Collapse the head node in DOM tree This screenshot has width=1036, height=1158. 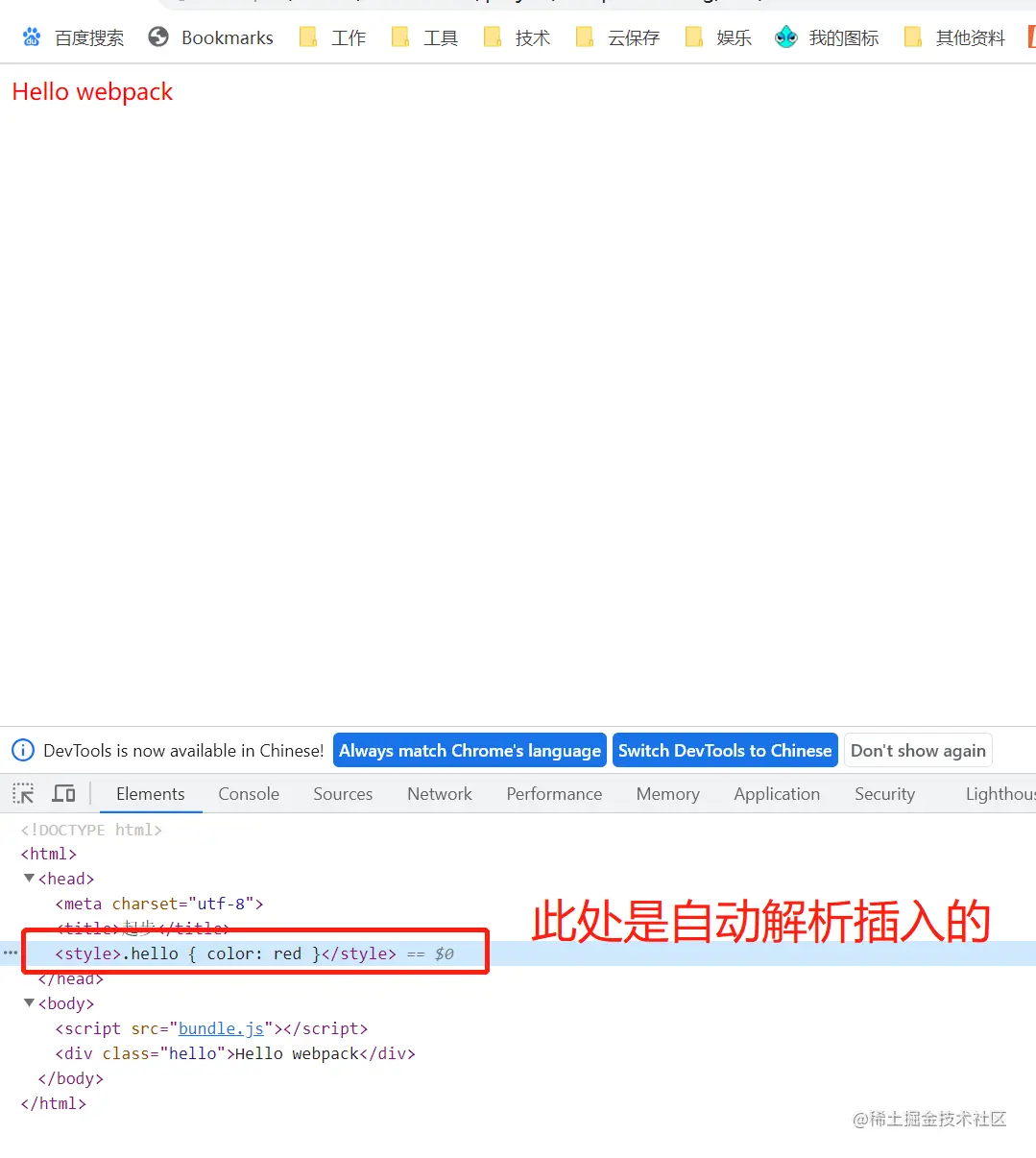[29, 879]
